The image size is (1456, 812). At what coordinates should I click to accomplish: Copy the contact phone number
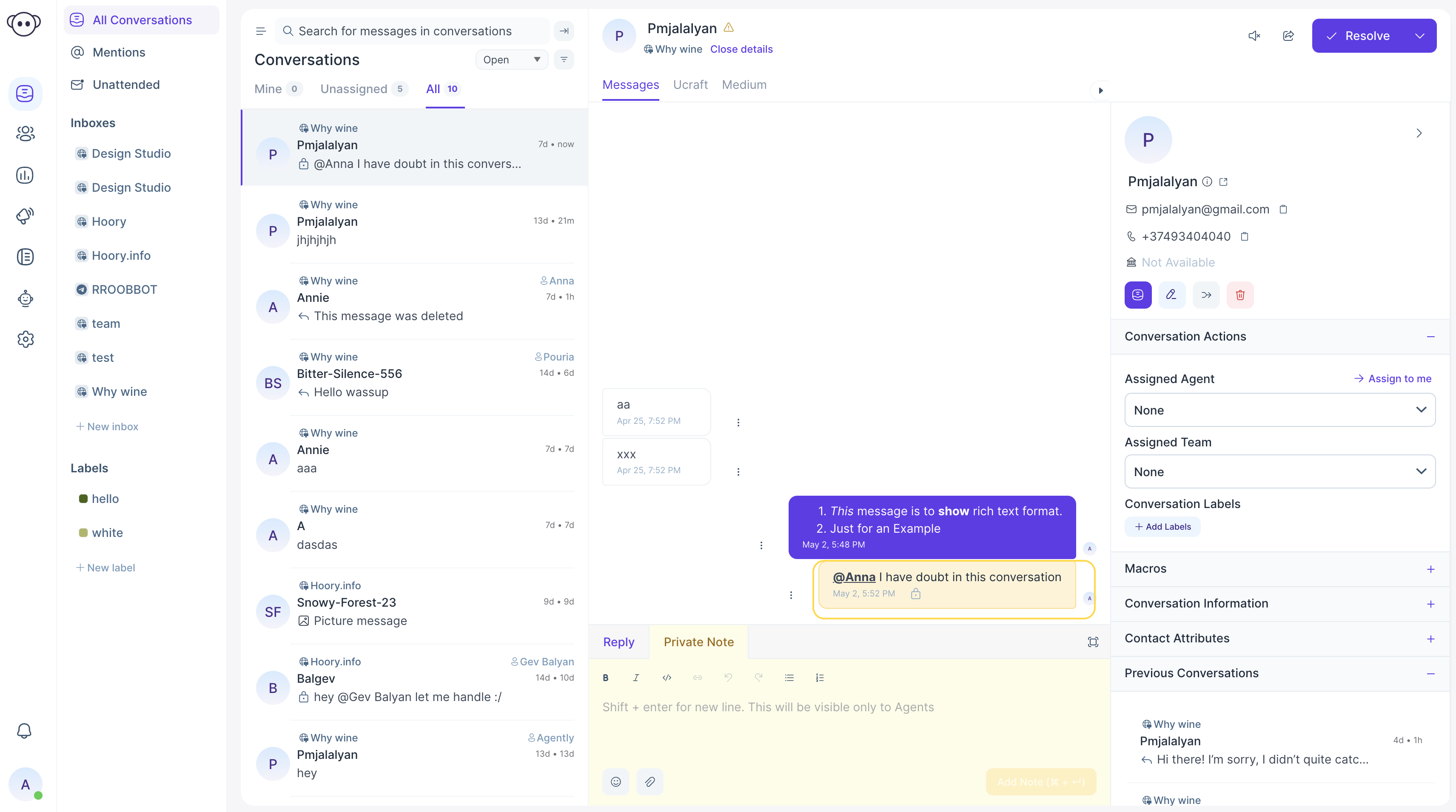1244,237
